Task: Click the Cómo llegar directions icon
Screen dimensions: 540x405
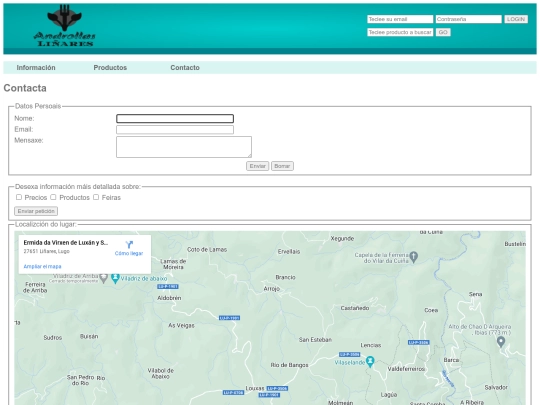Action: [129, 245]
